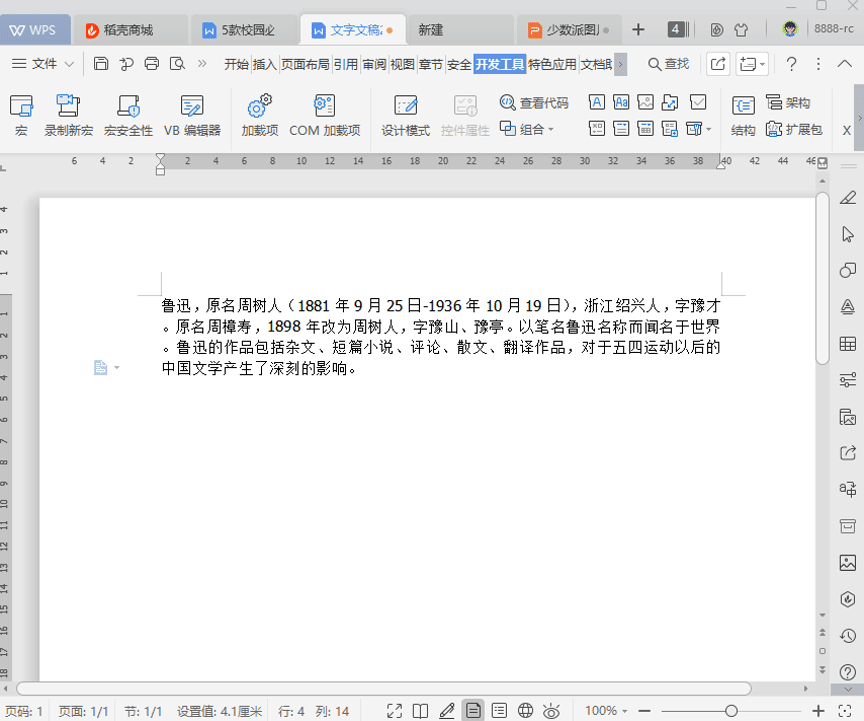Save document with the save icon

101,63
